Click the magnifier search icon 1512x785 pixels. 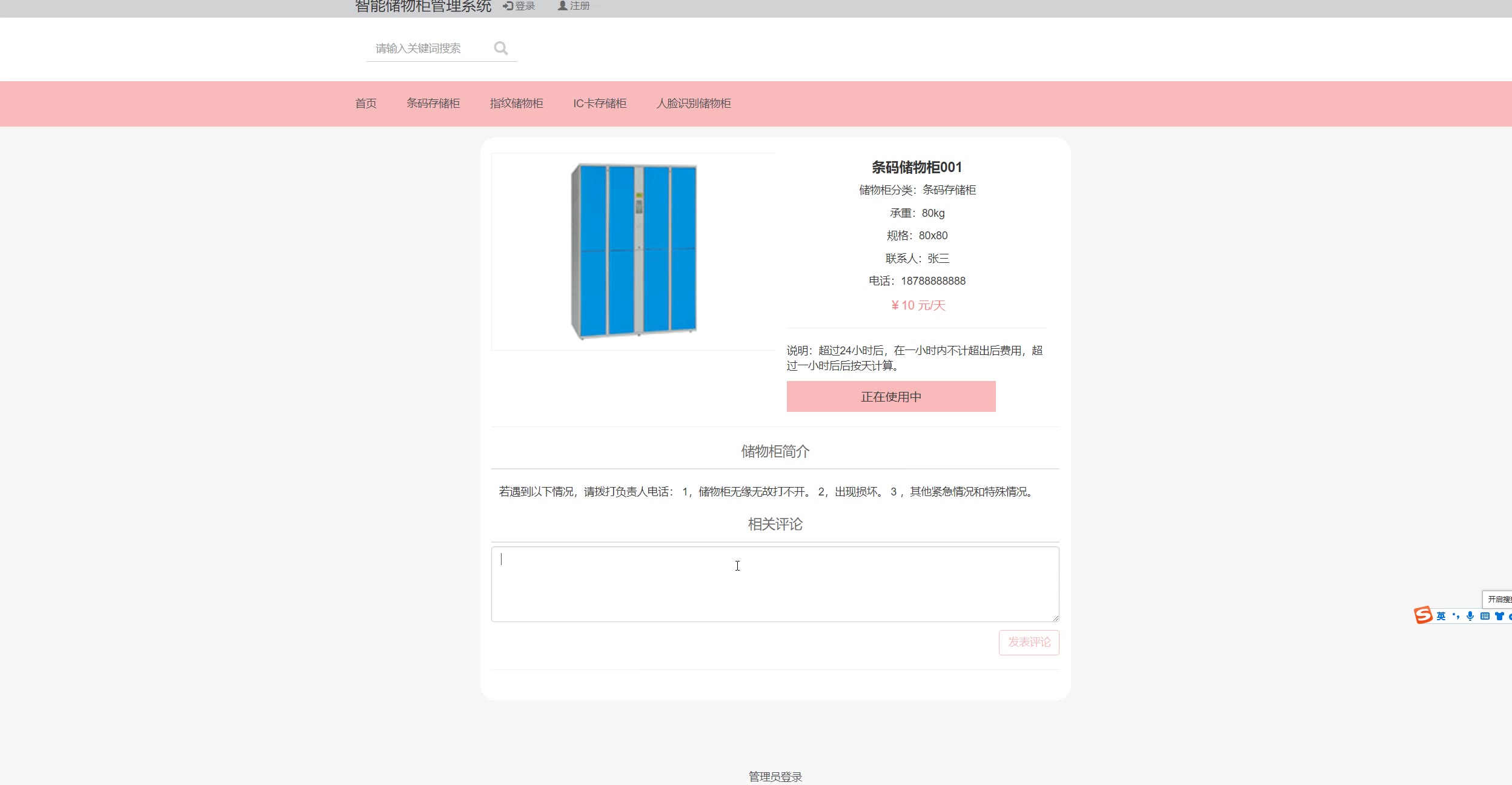(500, 48)
